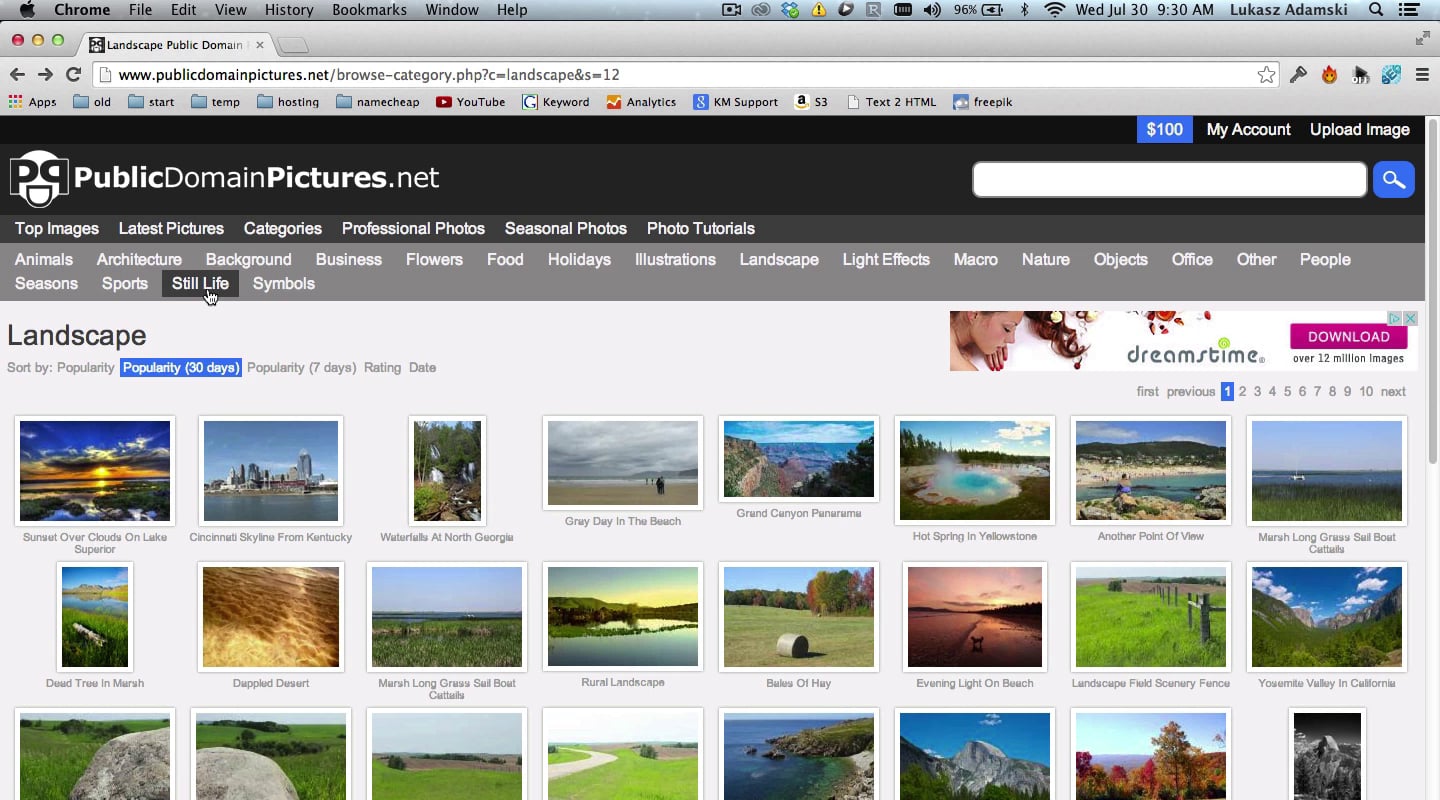
Task: Open Latest Pictures page
Action: (x=171, y=229)
